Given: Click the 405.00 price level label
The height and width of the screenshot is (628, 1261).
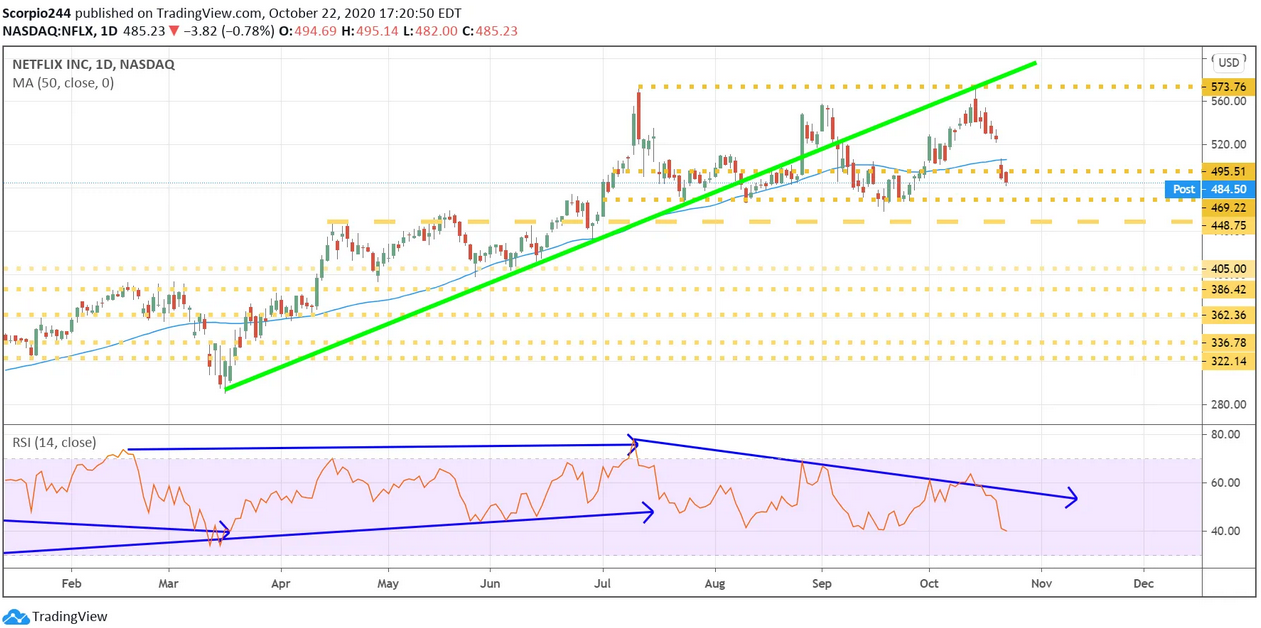Looking at the screenshot, I should (x=1227, y=268).
